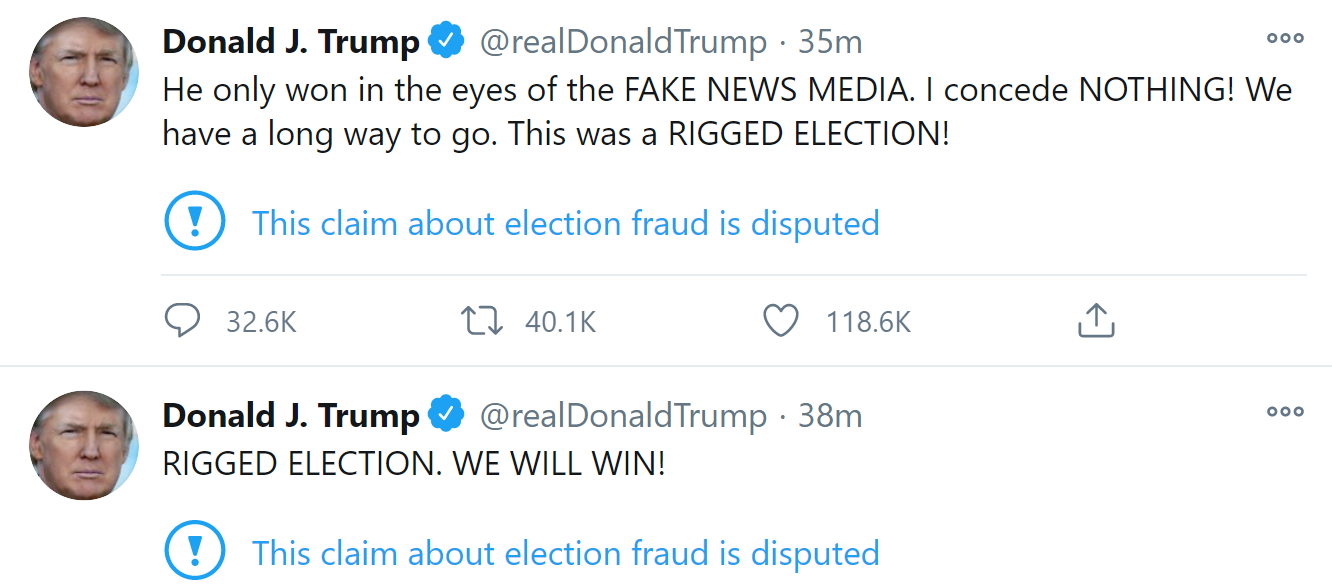This screenshot has height=587, width=1332.
Task: Retweet the 'I concede NOTHING' tweet
Action: 482,321
